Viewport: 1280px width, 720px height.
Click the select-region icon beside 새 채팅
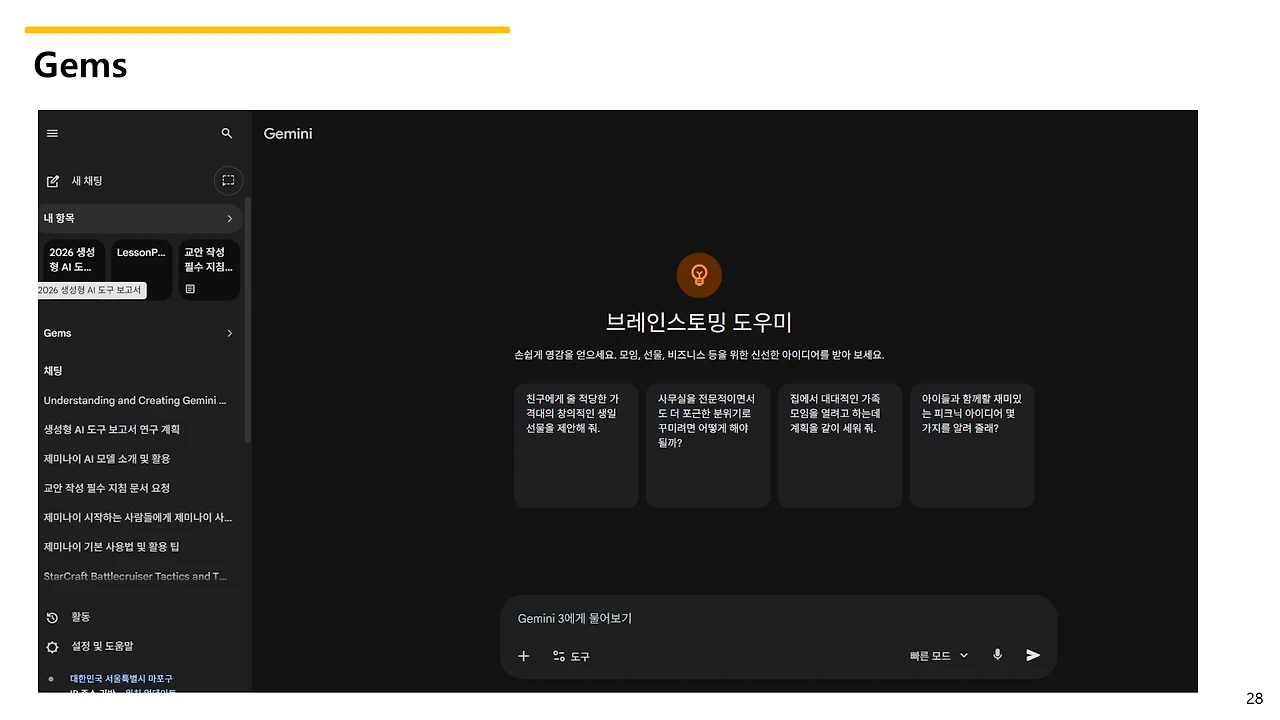point(228,180)
